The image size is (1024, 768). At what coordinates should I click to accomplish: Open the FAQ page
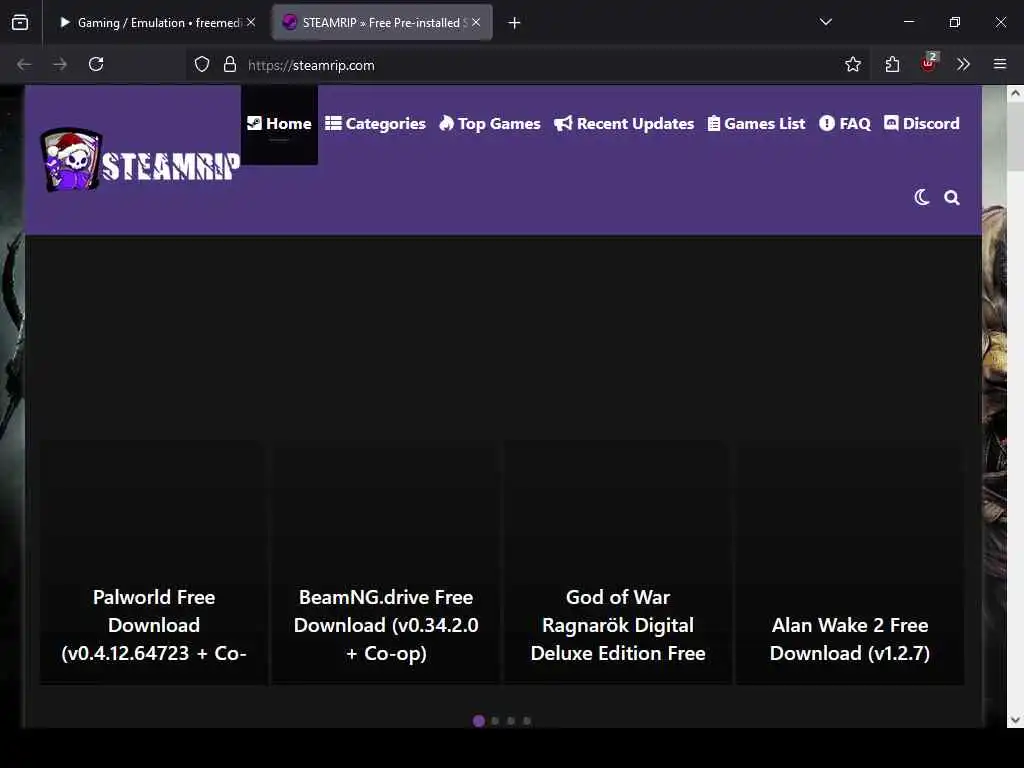845,124
